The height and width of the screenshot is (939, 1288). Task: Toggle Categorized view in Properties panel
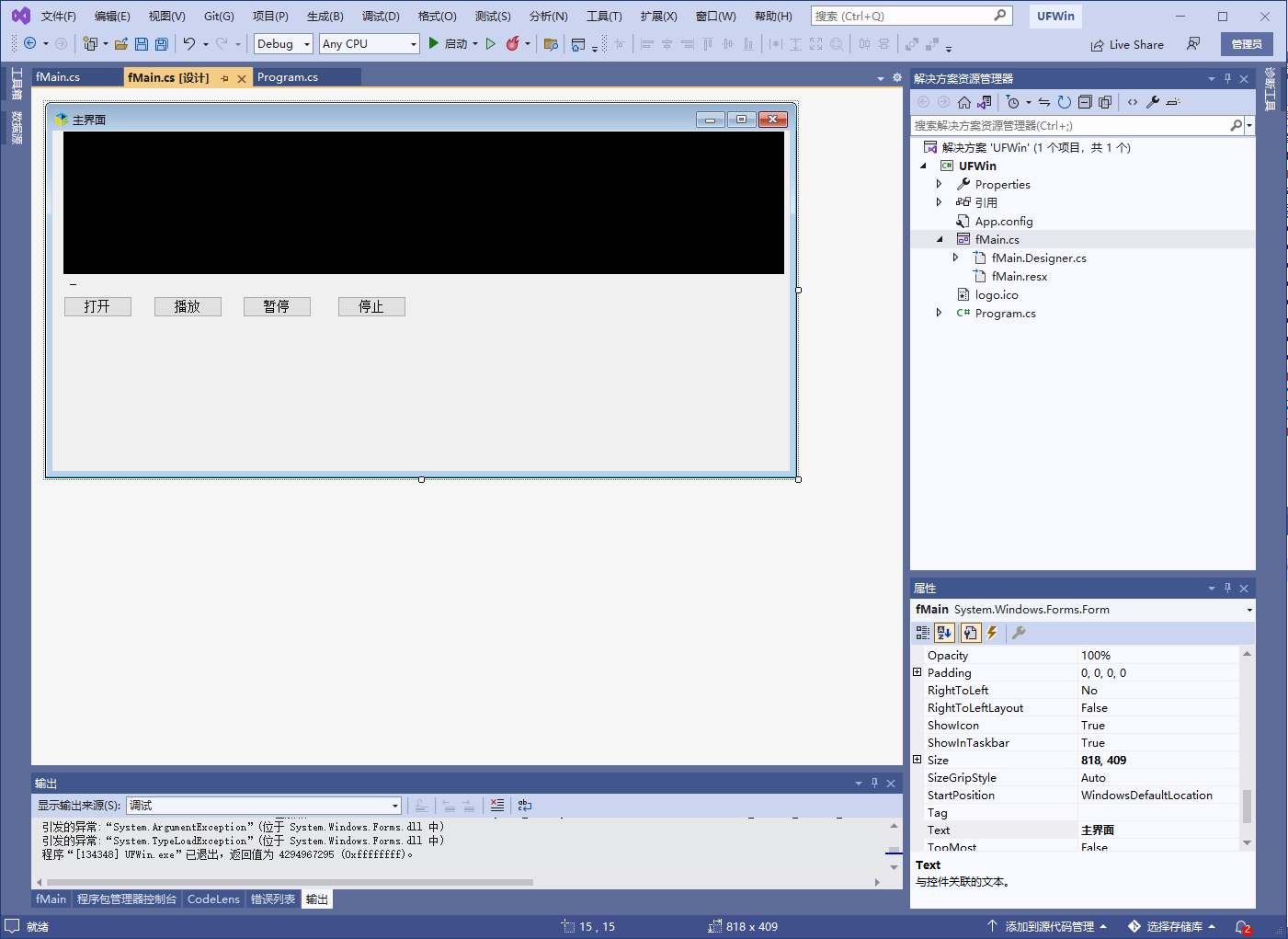click(923, 633)
